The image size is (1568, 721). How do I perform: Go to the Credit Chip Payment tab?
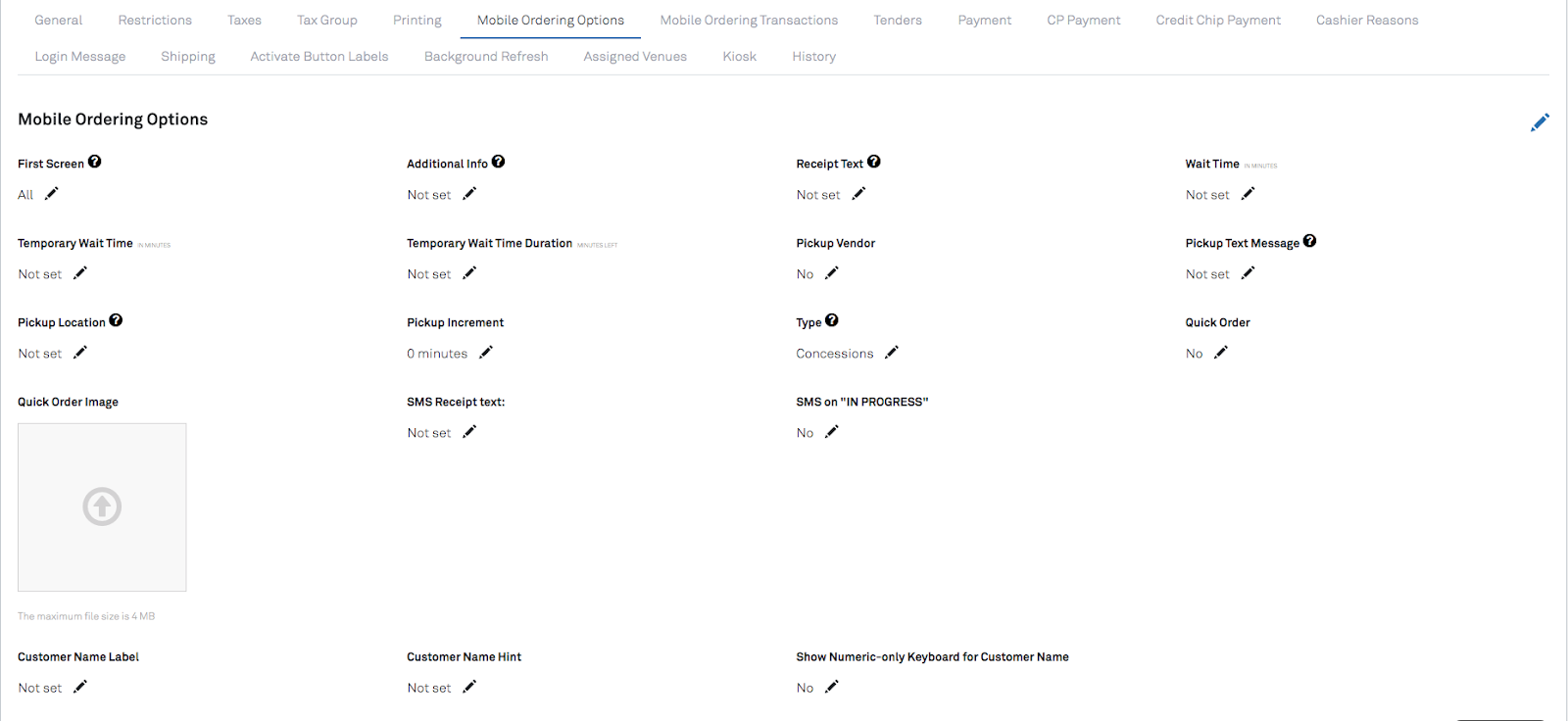point(1218,20)
